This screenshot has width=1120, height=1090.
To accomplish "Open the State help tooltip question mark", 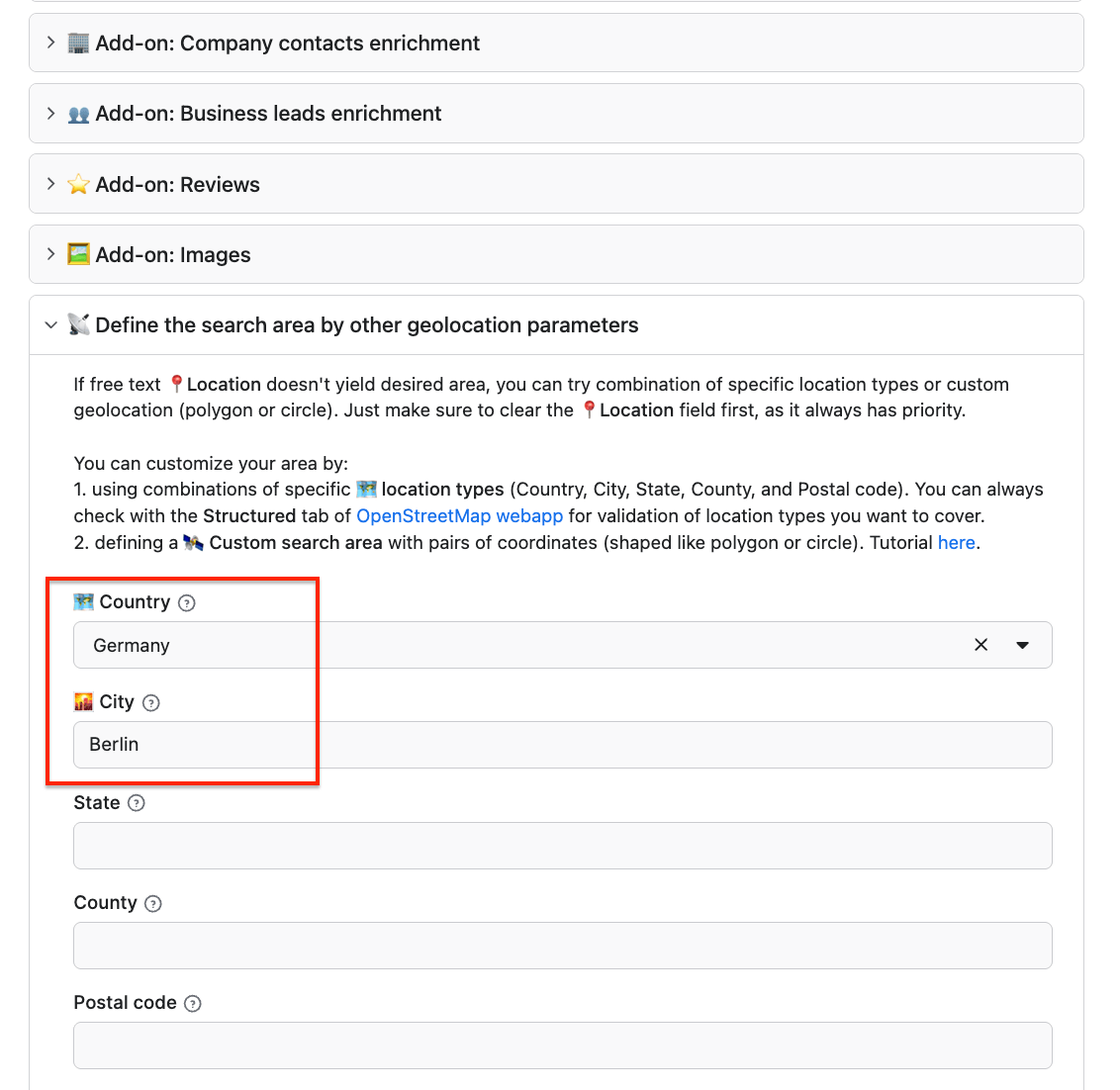I will click(137, 803).
